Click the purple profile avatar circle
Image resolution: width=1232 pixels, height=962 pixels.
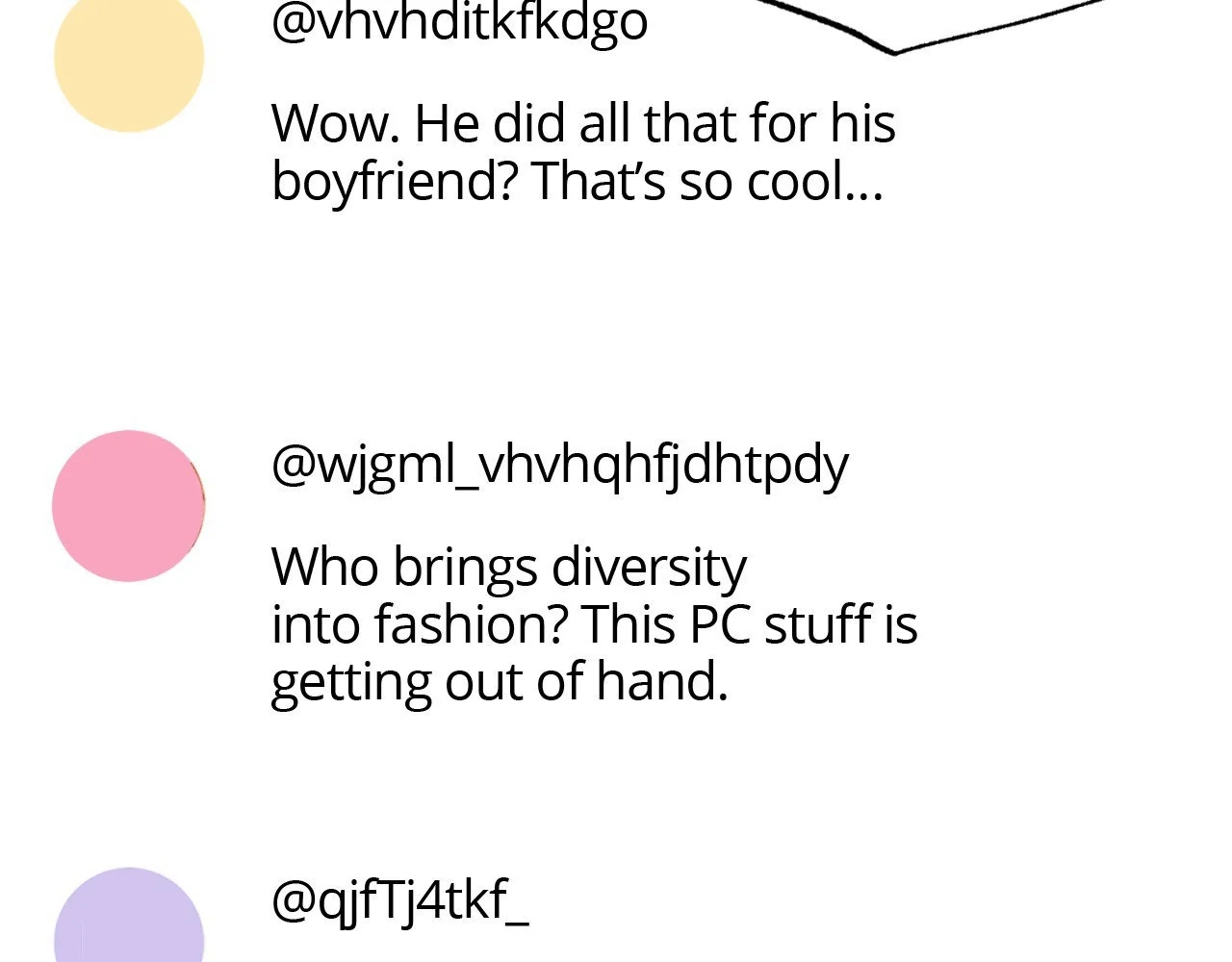point(129,916)
